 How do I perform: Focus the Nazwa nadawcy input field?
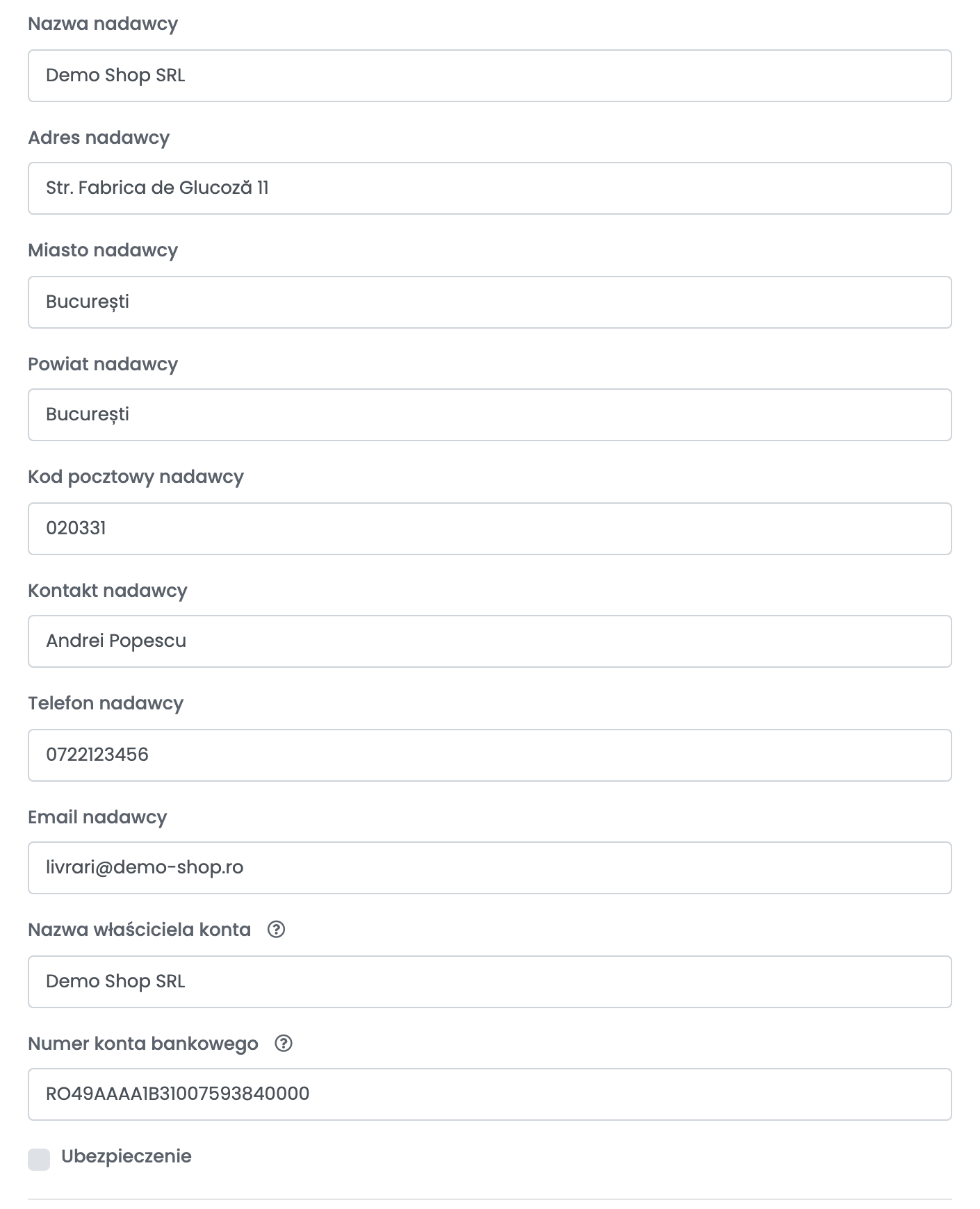coord(490,76)
